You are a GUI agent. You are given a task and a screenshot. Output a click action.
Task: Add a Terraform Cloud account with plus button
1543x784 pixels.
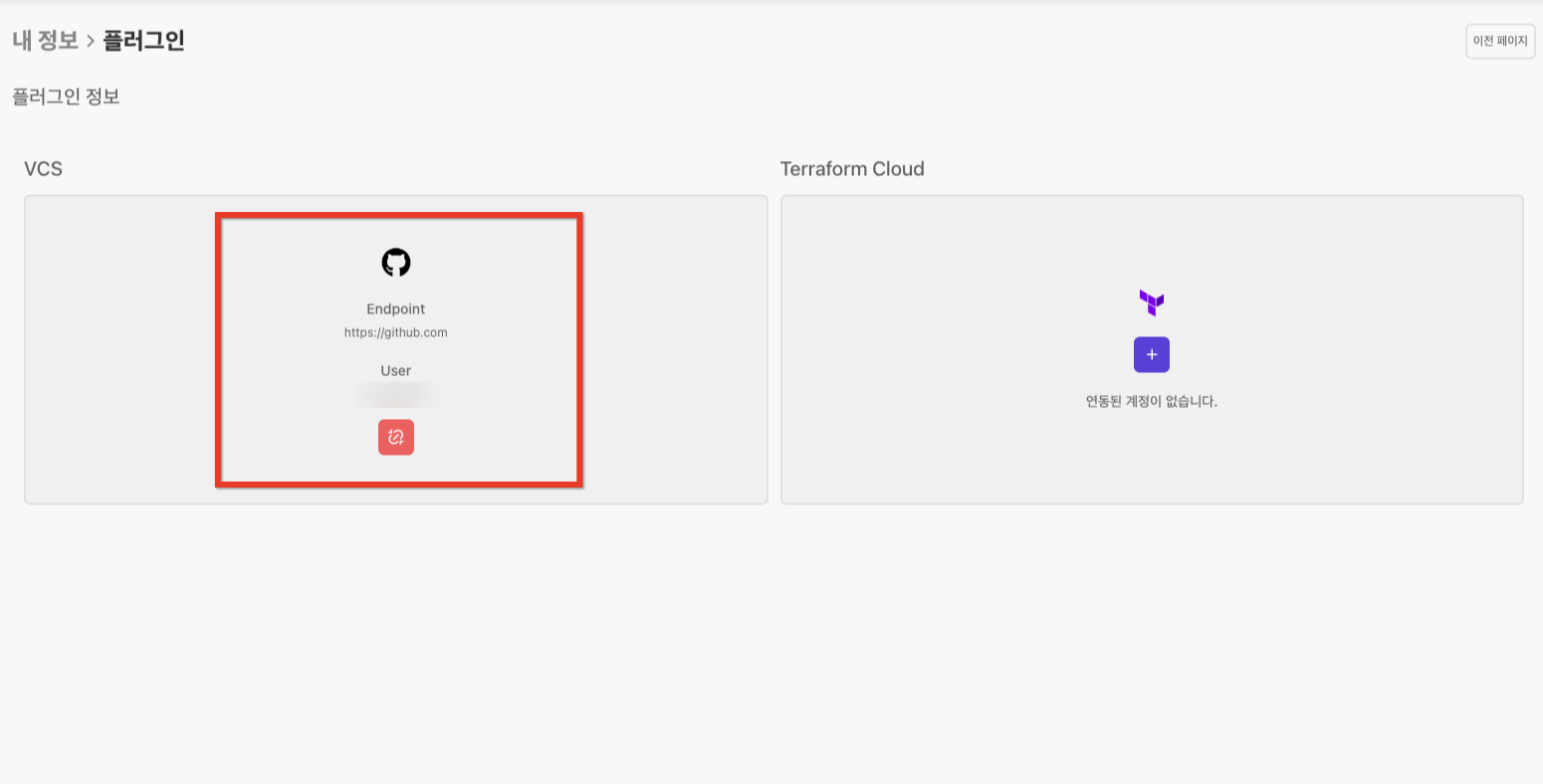pyautogui.click(x=1152, y=355)
